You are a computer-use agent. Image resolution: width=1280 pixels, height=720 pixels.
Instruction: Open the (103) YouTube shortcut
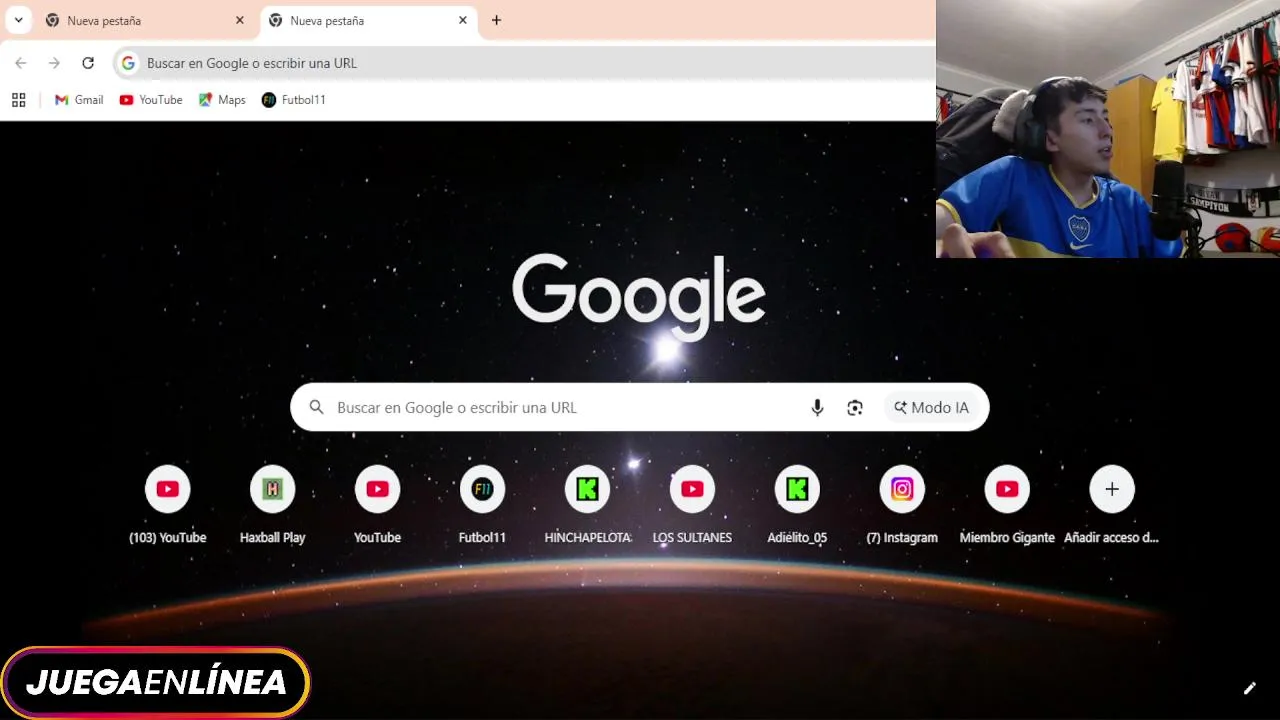click(167, 505)
